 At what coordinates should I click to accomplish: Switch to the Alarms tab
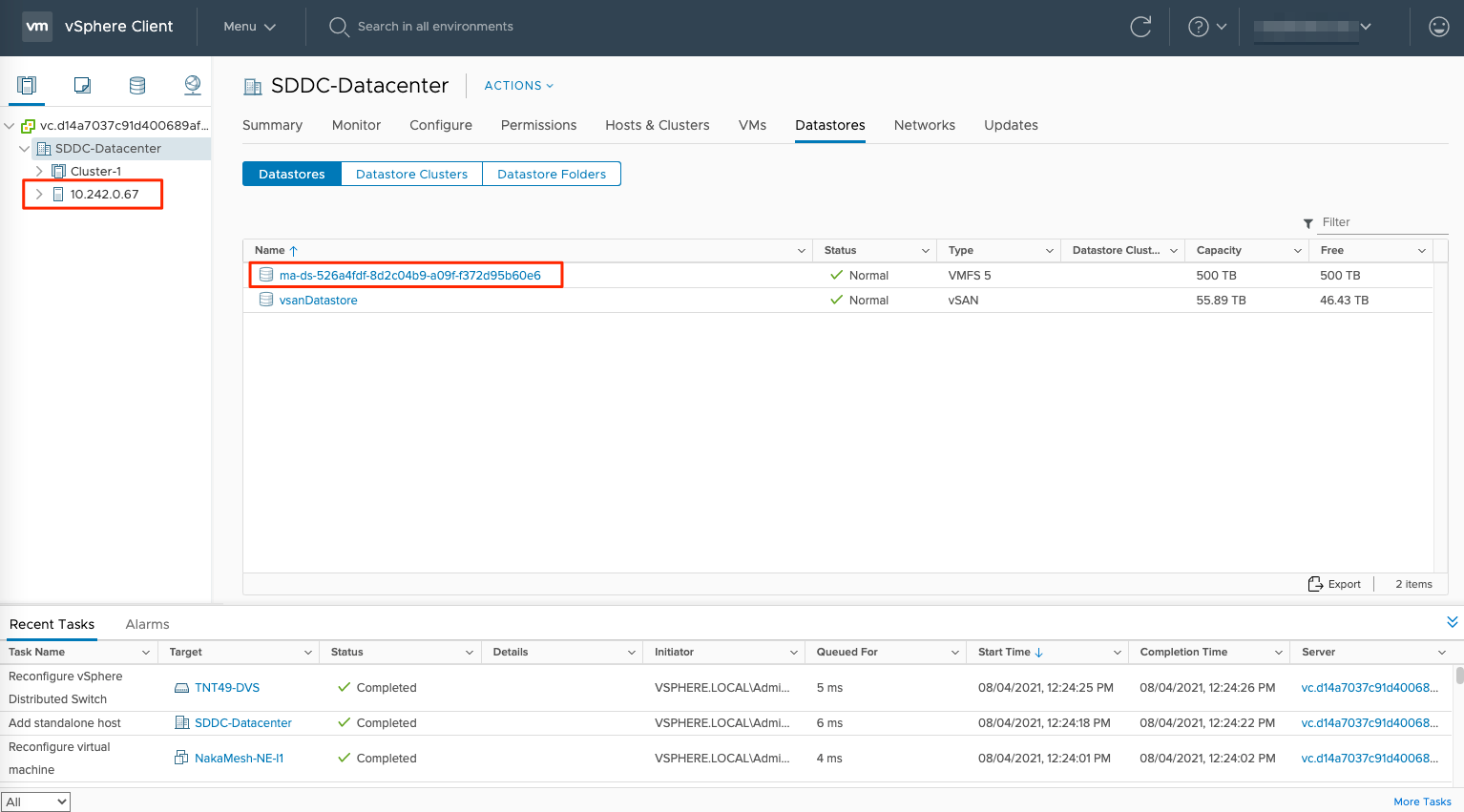[x=147, y=624]
